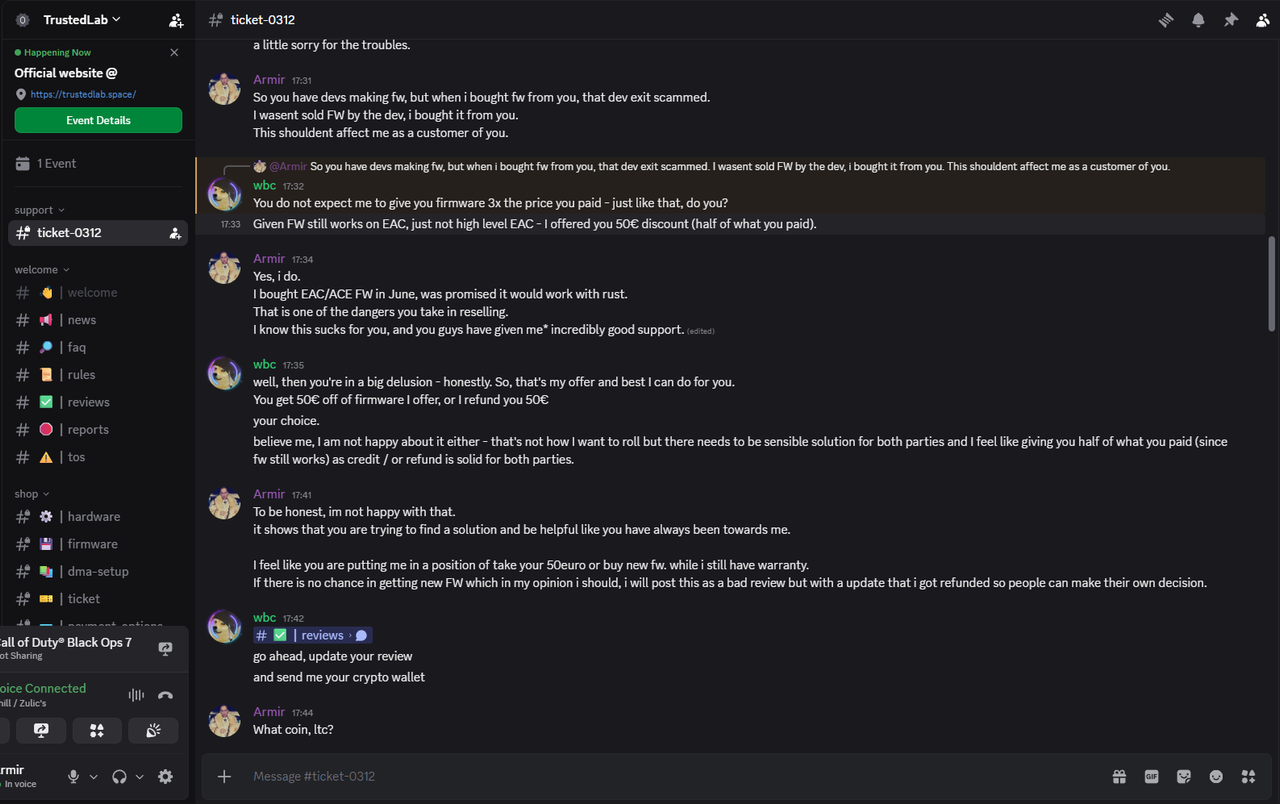Disconnect from voice call

(166, 695)
